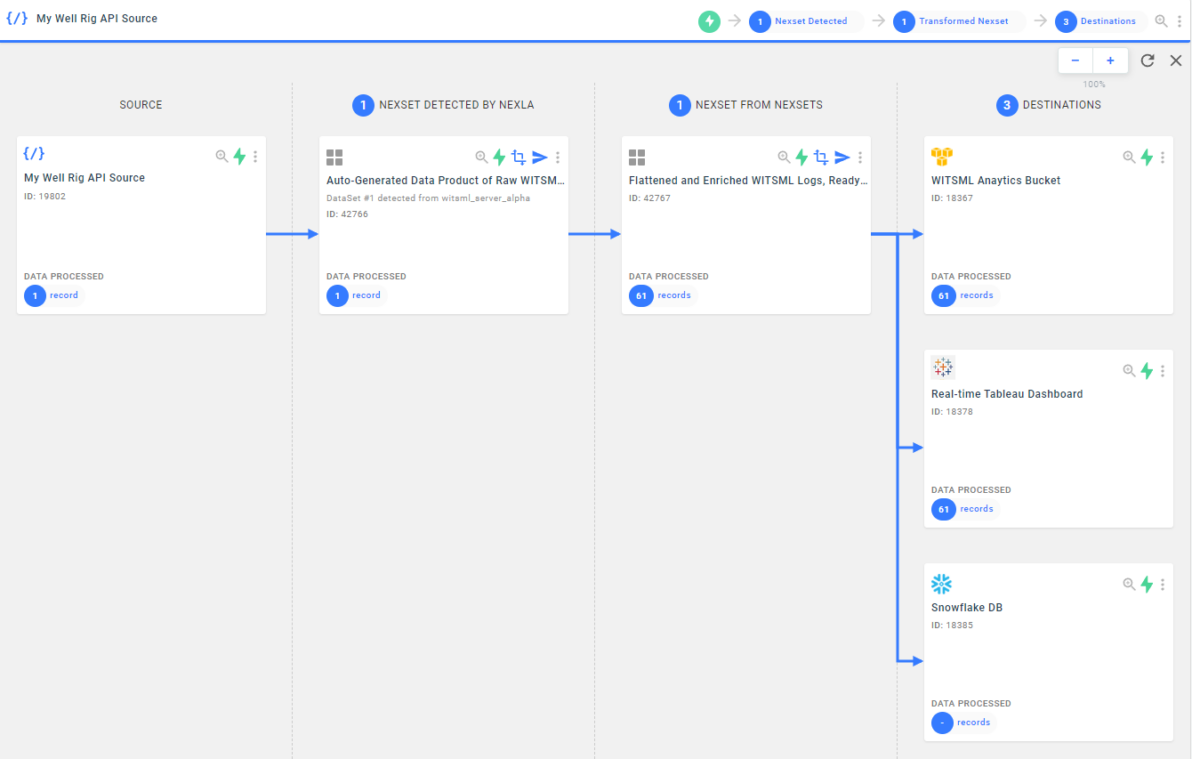Toggle the green flow status circle in header

tap(709, 21)
